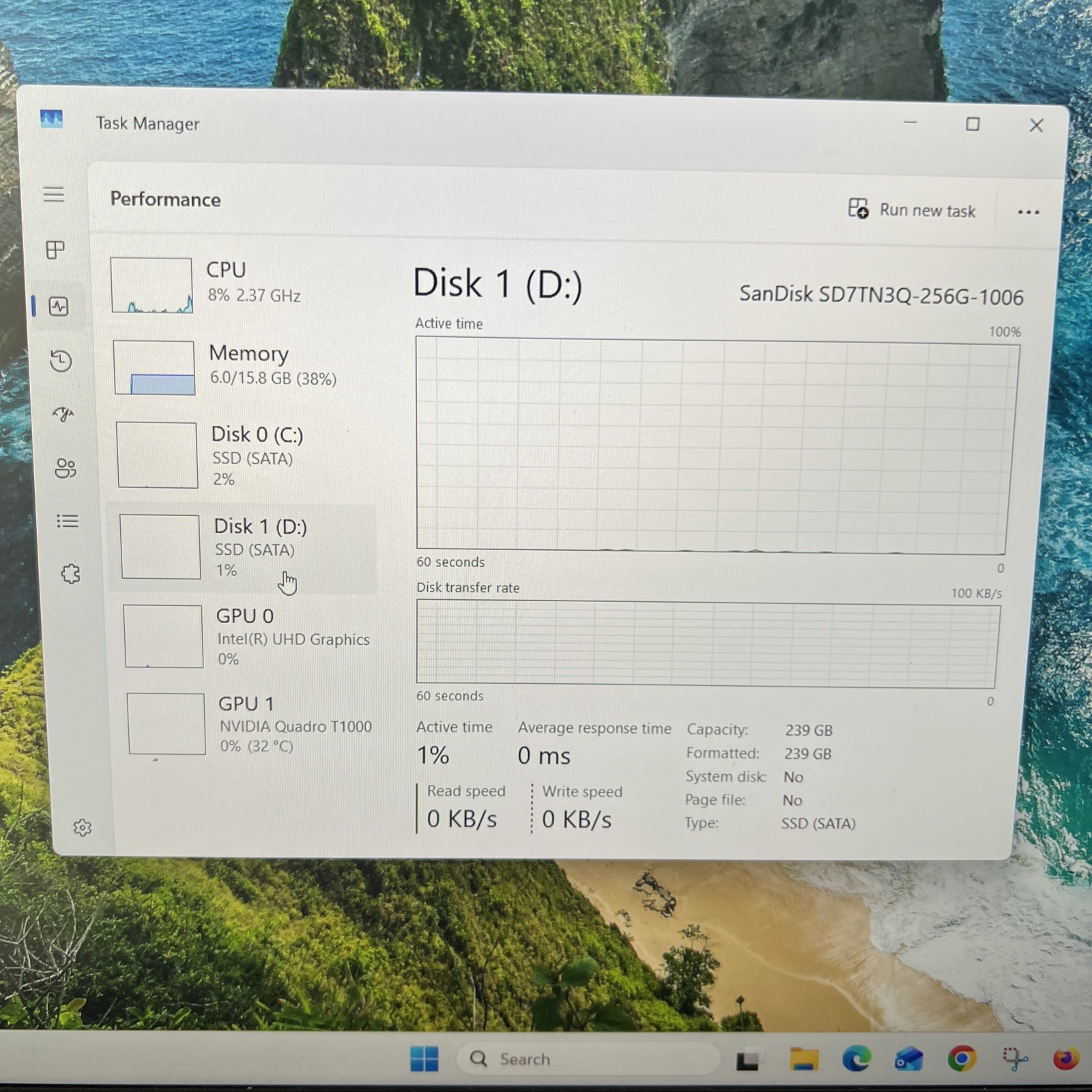Click the Disk transfer rate graph
The image size is (1092, 1092).
[707, 644]
